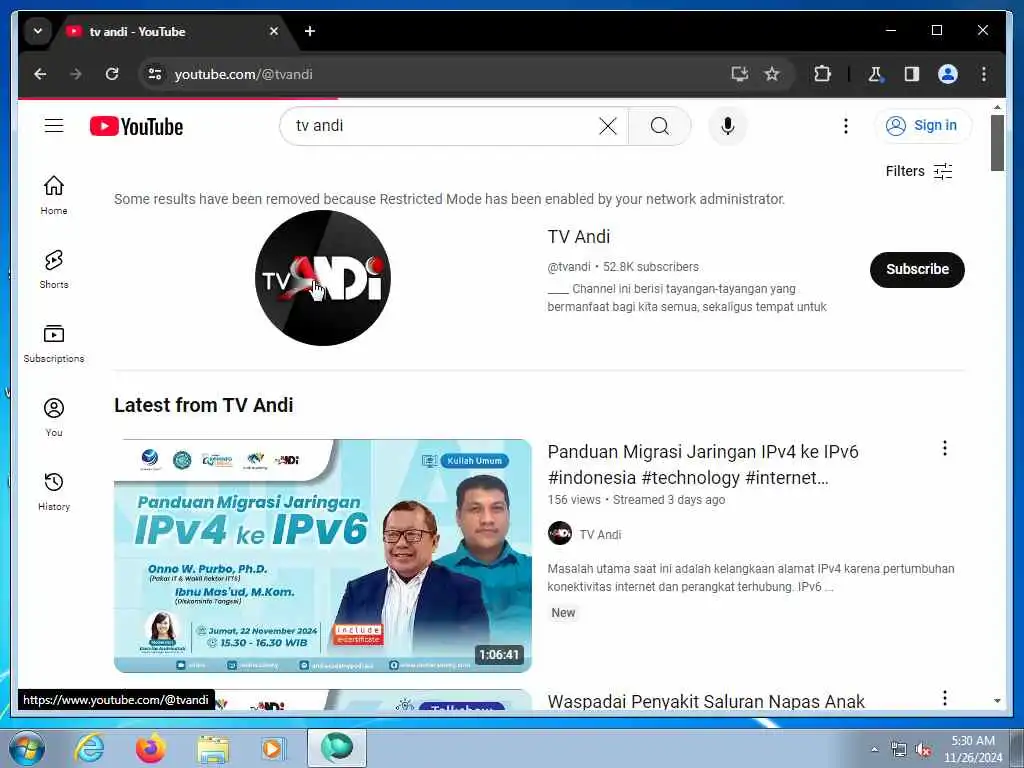Image resolution: width=1024 pixels, height=768 pixels.
Task: Open the Home sidebar item
Action: point(54,195)
